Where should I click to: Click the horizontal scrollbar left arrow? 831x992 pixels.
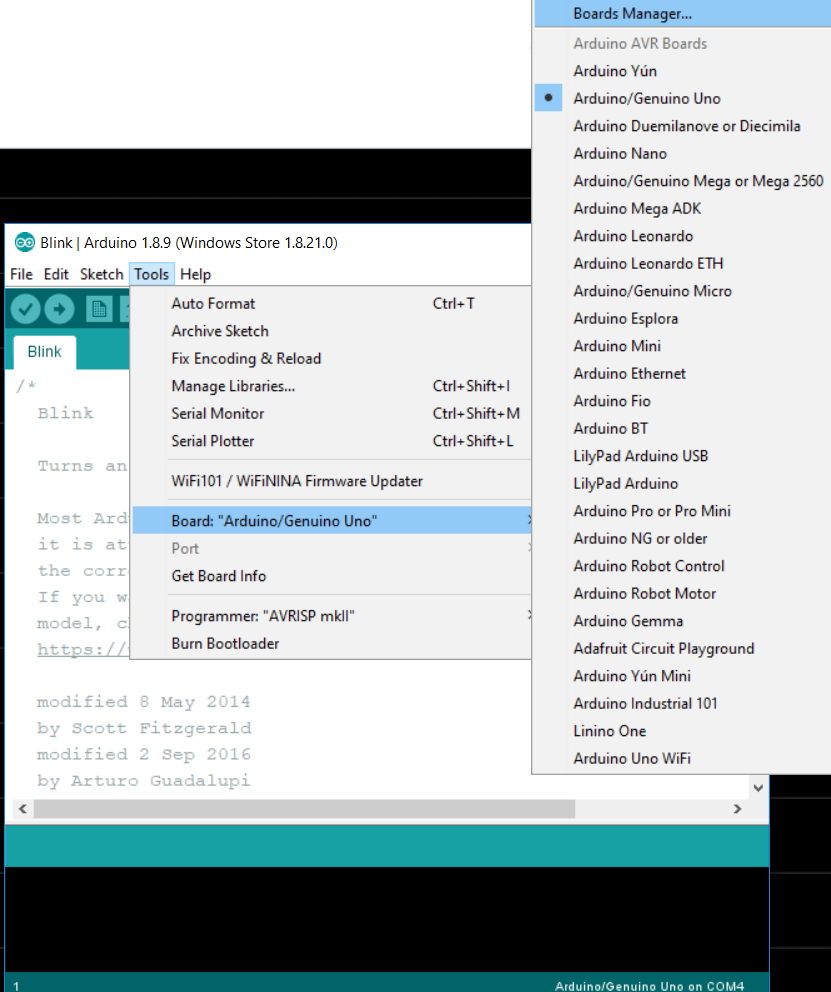[x=23, y=809]
